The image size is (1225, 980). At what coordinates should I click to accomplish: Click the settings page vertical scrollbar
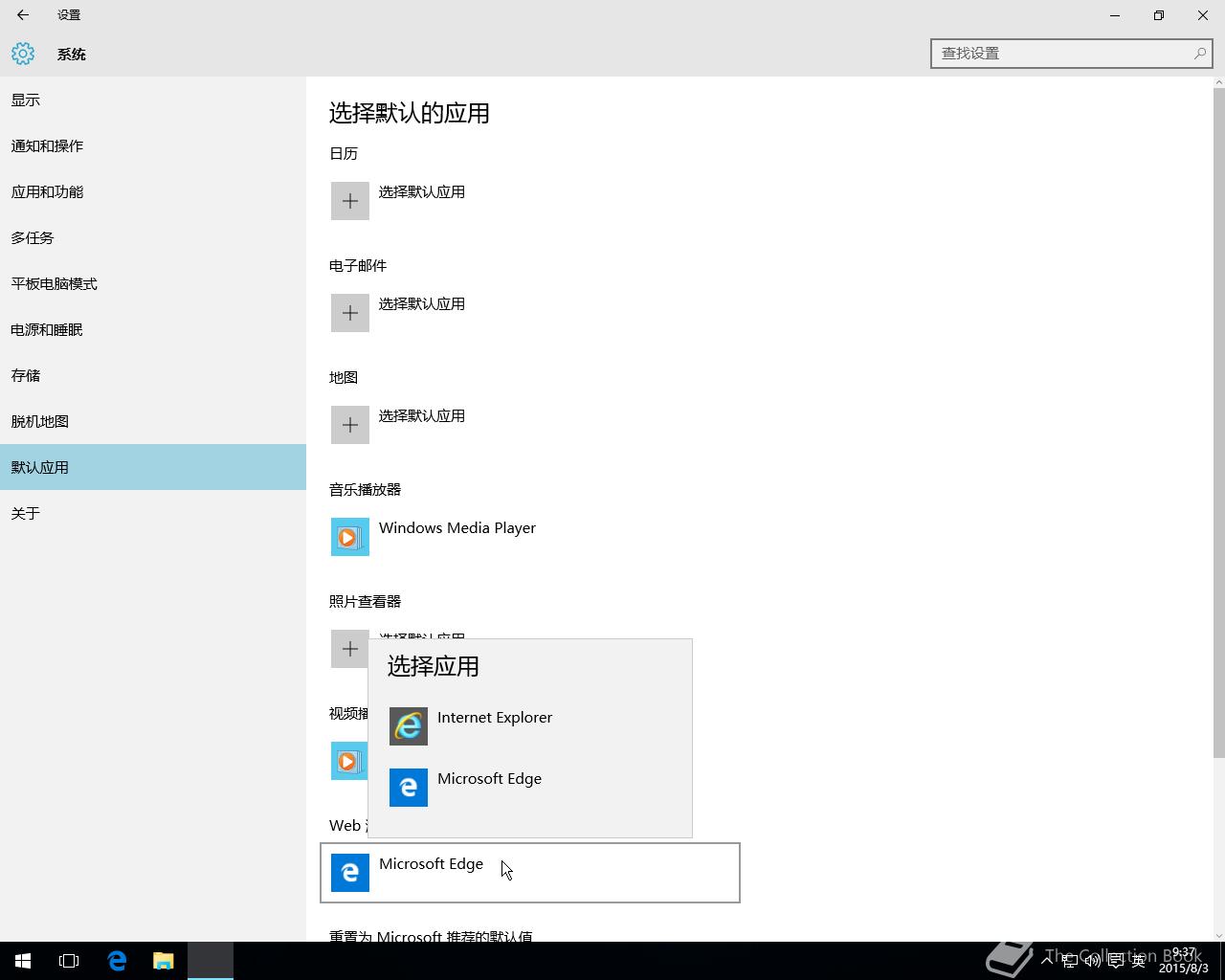point(1218,422)
